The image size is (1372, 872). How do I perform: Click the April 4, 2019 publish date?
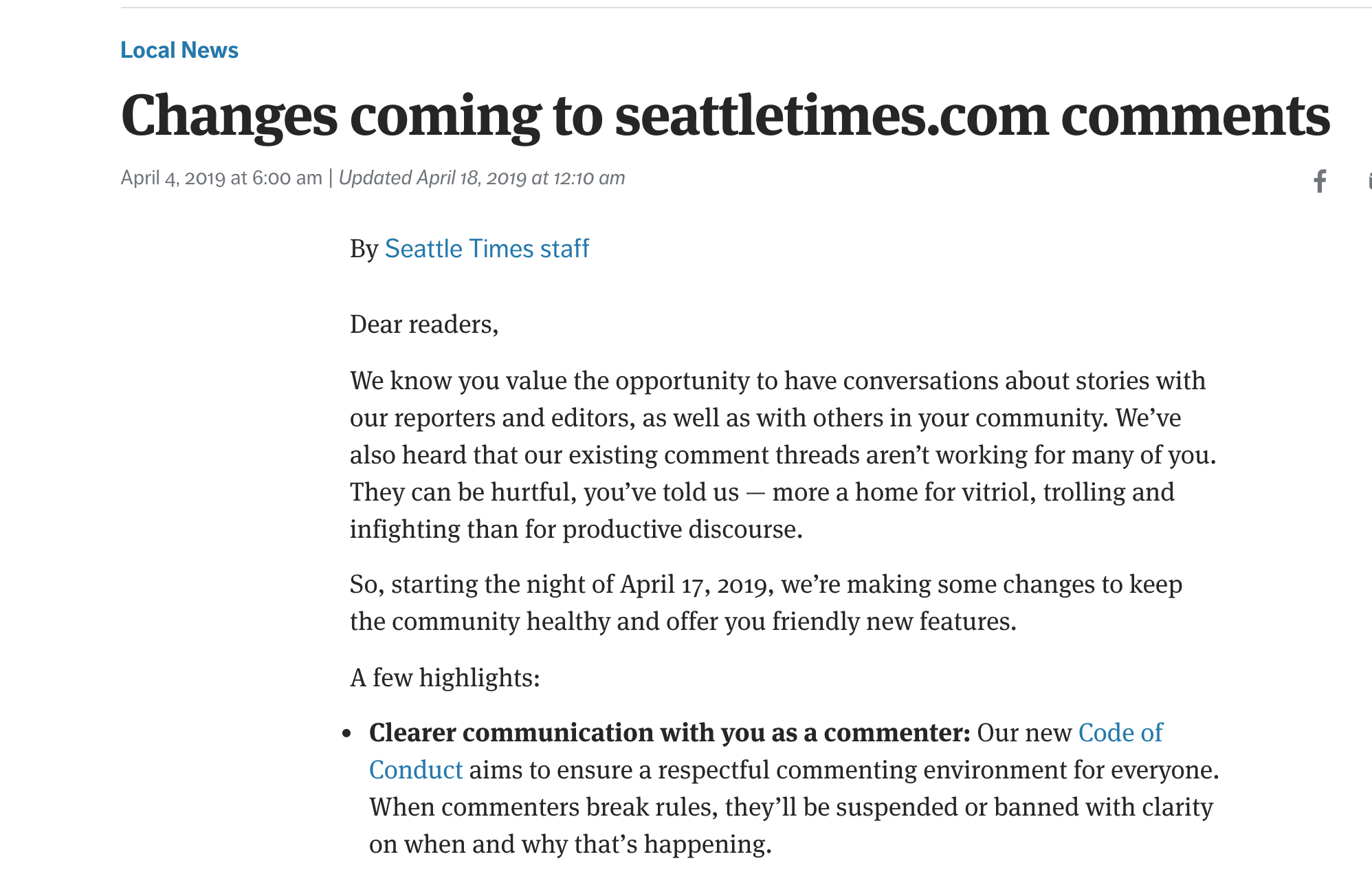pyautogui.click(x=221, y=178)
